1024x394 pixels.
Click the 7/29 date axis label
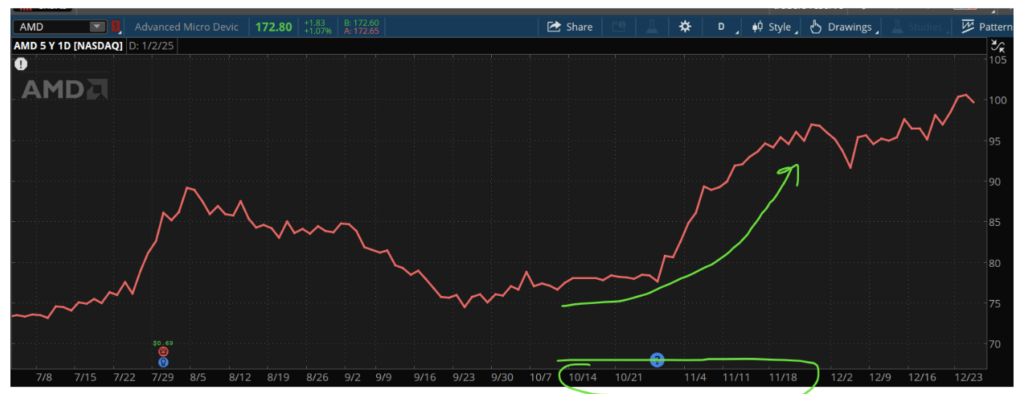(x=162, y=378)
